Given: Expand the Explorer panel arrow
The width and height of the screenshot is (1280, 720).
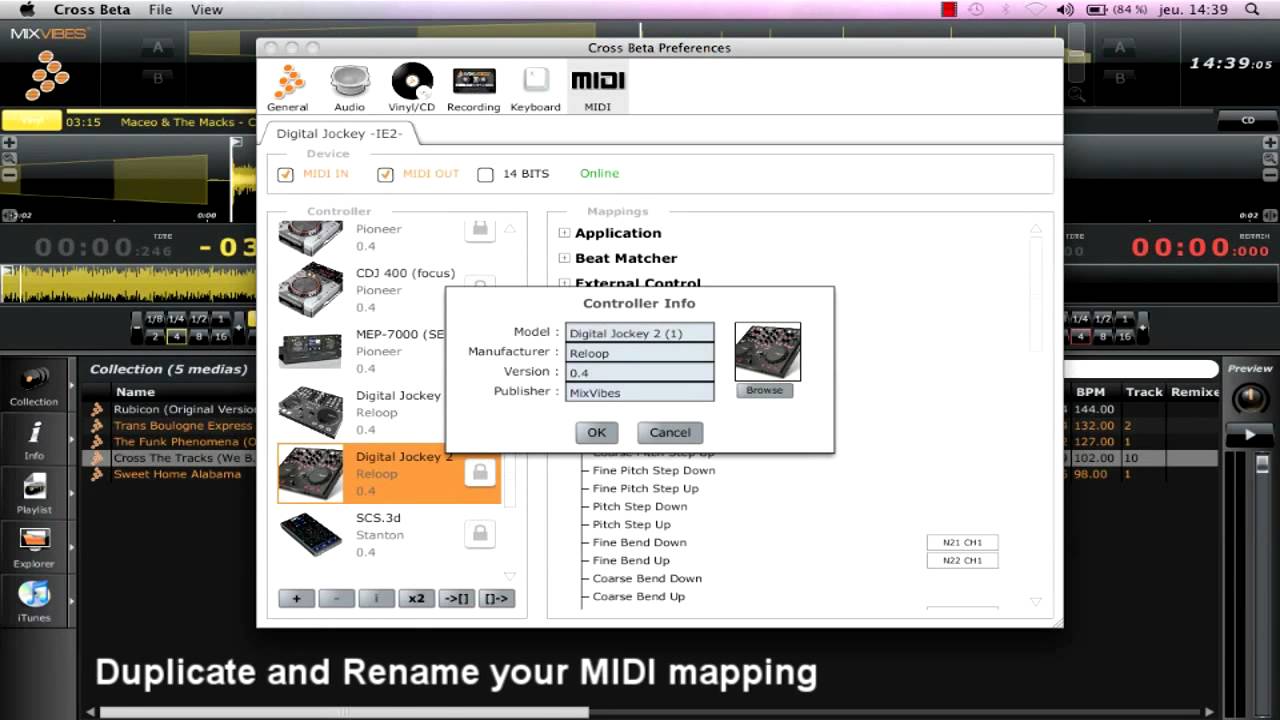Looking at the screenshot, I should (x=71, y=548).
